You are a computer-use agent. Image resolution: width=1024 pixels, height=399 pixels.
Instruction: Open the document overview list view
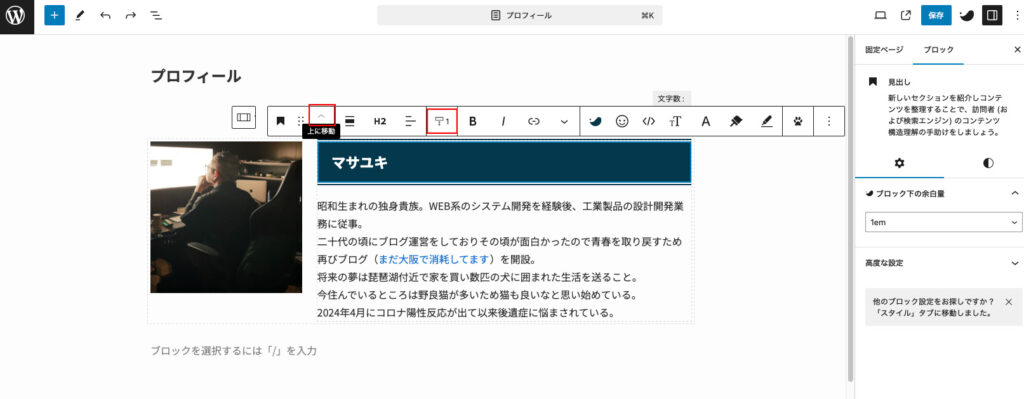pyautogui.click(x=155, y=15)
